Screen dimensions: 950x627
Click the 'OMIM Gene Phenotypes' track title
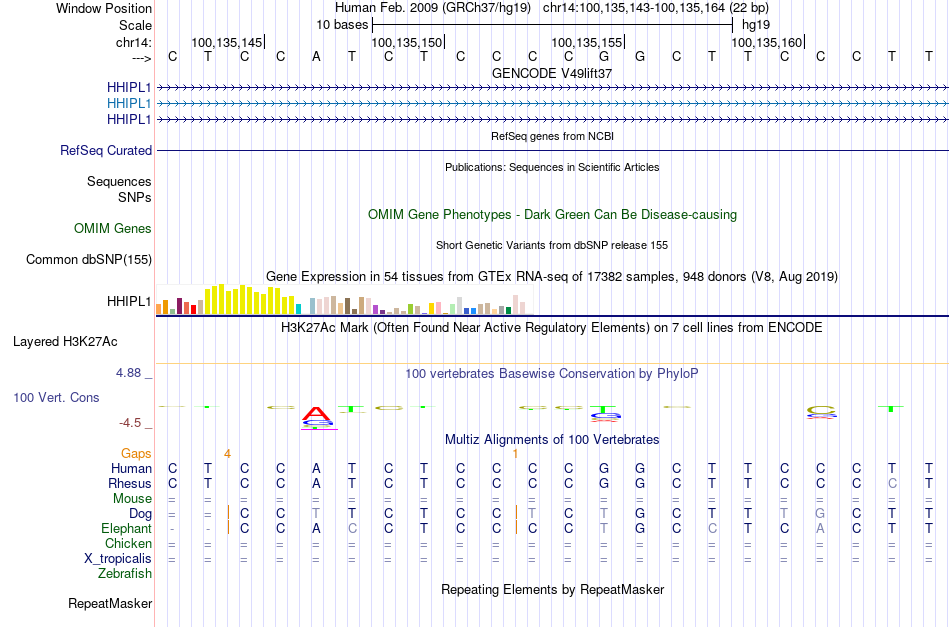(x=552, y=214)
